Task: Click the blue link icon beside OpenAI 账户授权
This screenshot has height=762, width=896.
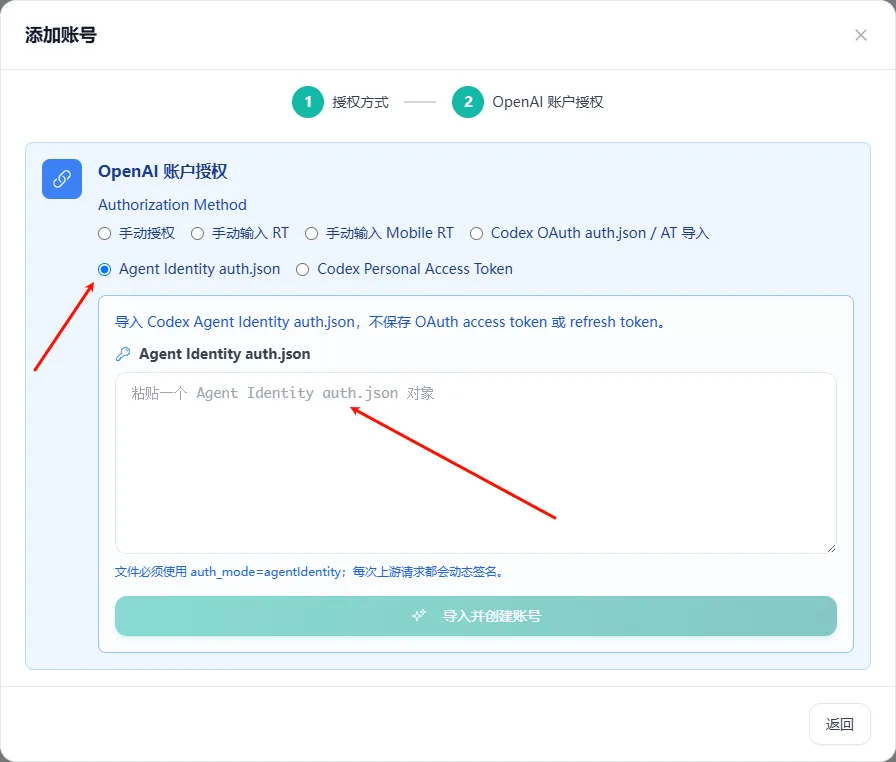Action: tap(62, 179)
